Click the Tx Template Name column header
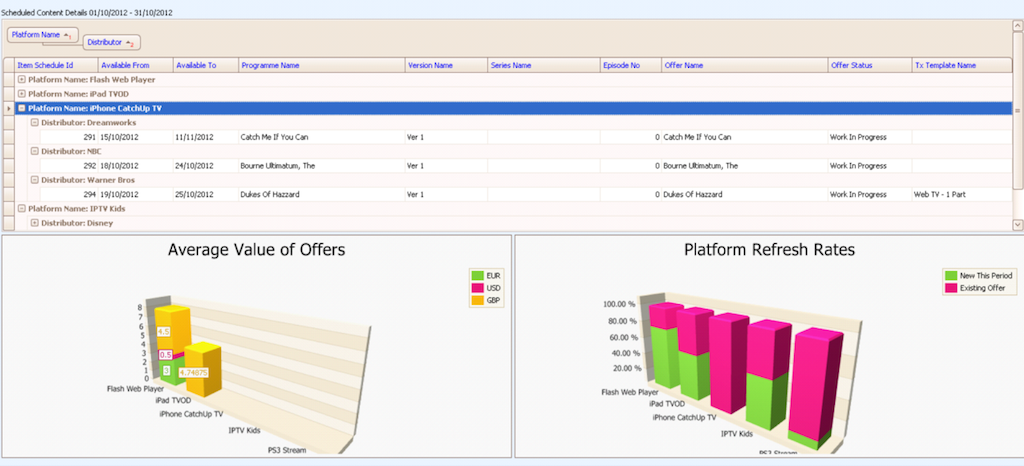This screenshot has height=466, width=1024. click(945, 65)
